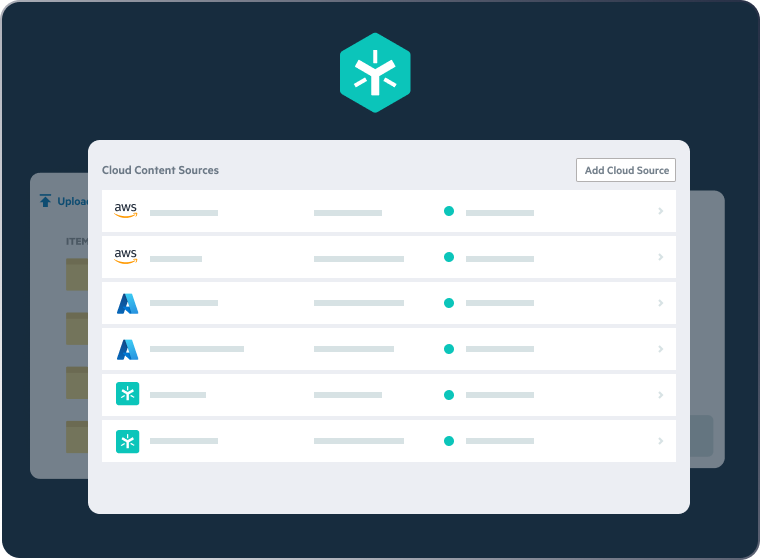
Task: Click the Cloud Content Sources heading
Action: (160, 170)
